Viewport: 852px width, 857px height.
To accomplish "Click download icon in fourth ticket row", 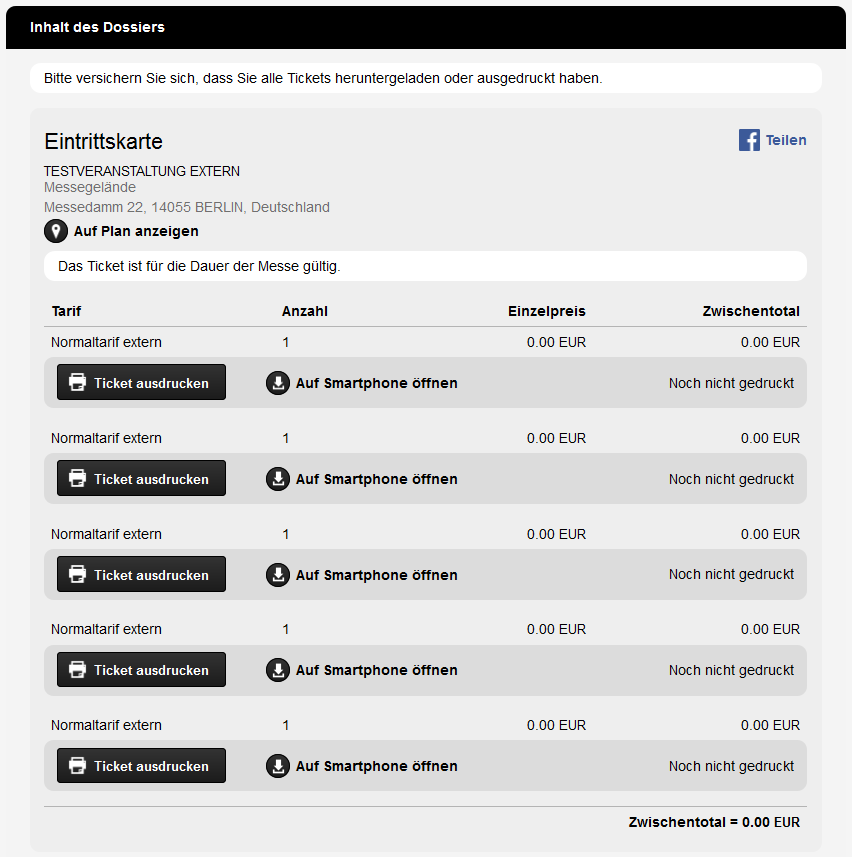I will coord(278,670).
